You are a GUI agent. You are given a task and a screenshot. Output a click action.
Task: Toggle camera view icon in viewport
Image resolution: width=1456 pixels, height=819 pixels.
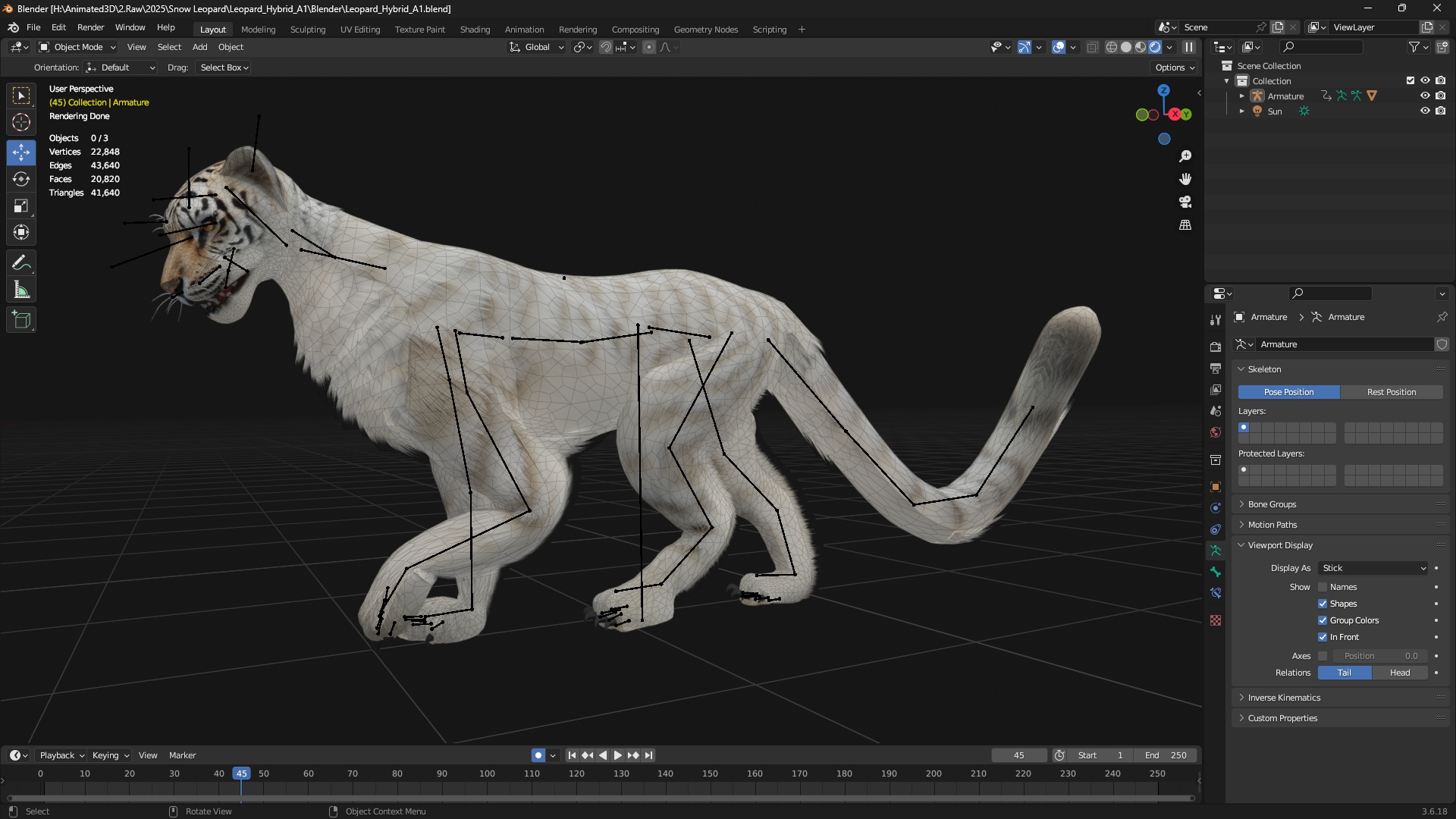coord(1185,202)
